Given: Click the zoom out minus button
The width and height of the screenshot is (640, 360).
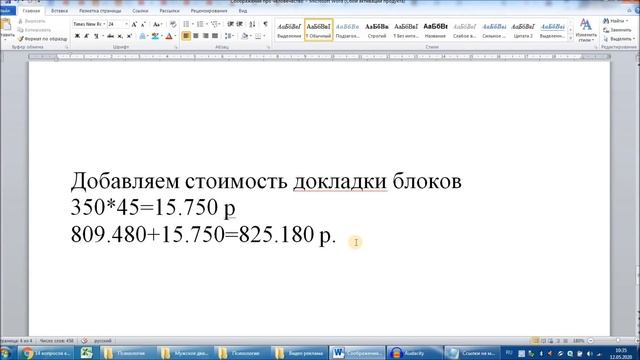Looking at the screenshot, I should [591, 340].
